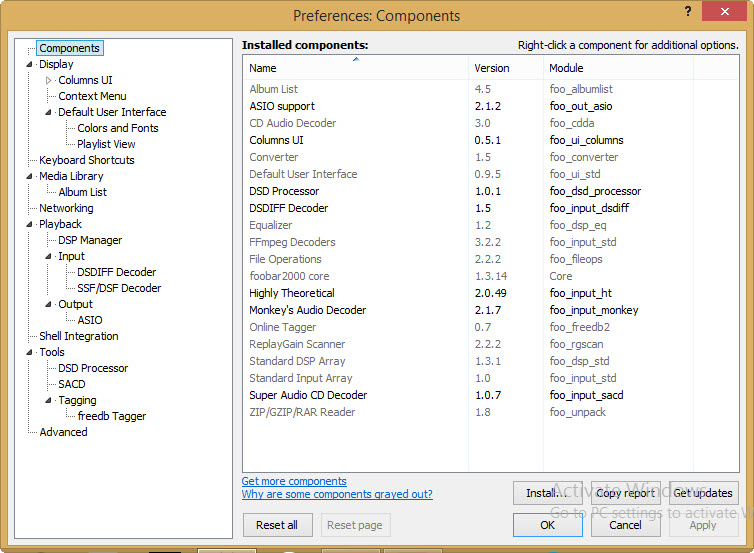Open ASIO output settings in tree
Viewport: 754px width, 553px height.
(90, 320)
